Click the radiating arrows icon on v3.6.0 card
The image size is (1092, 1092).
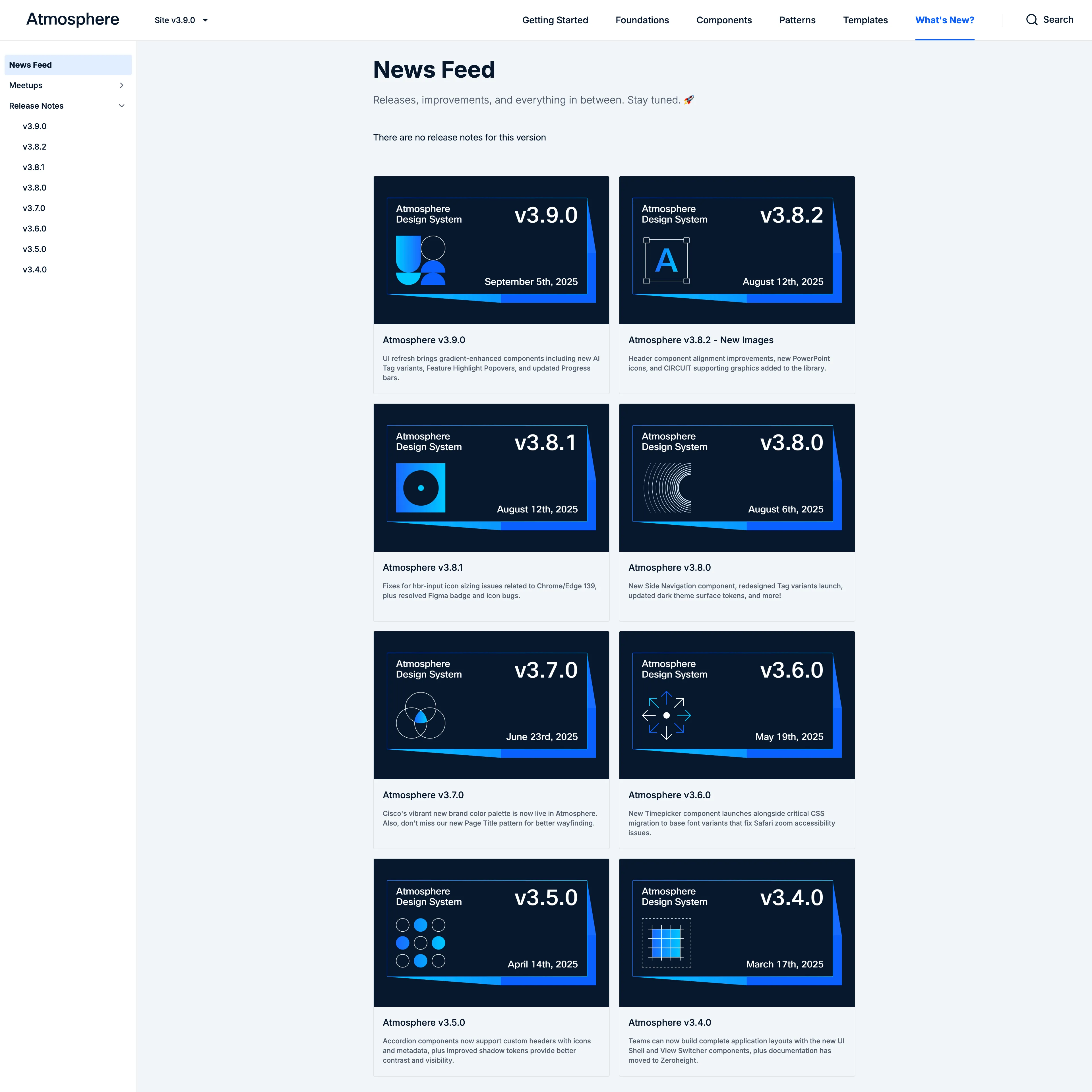[666, 715]
